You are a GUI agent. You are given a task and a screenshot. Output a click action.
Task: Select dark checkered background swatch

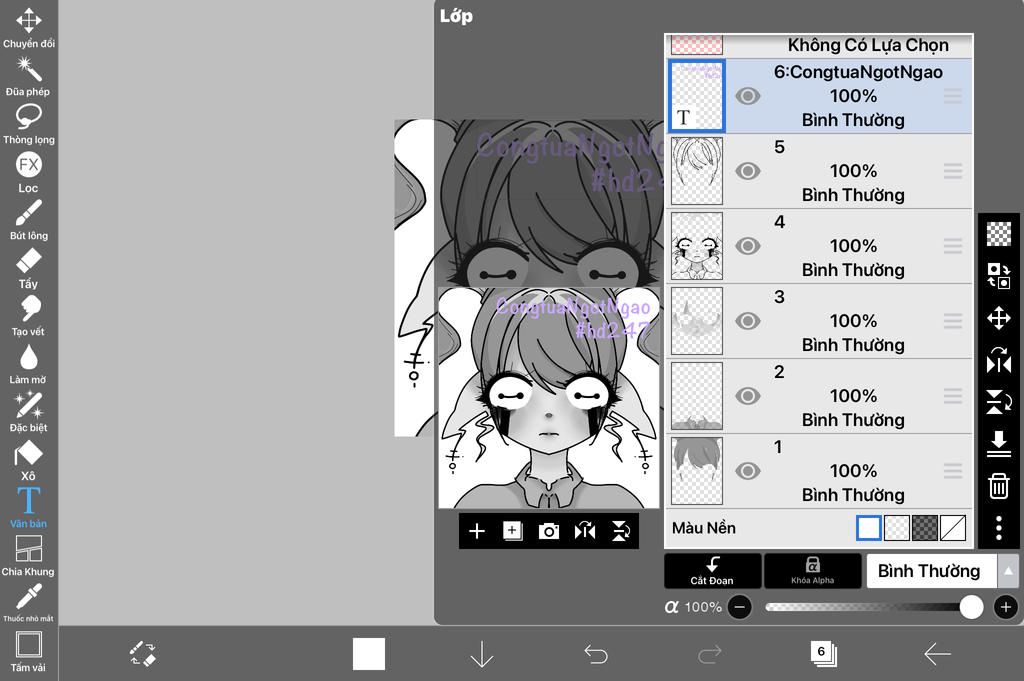[x=925, y=528]
